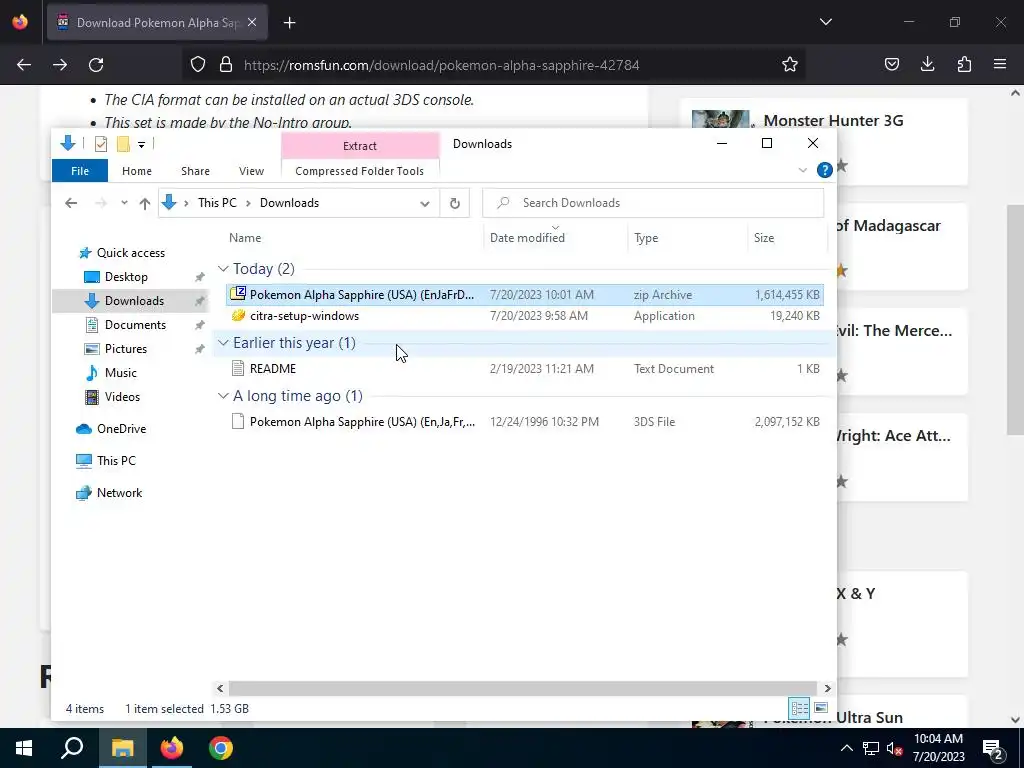Open the Windows Start menu

[24, 748]
